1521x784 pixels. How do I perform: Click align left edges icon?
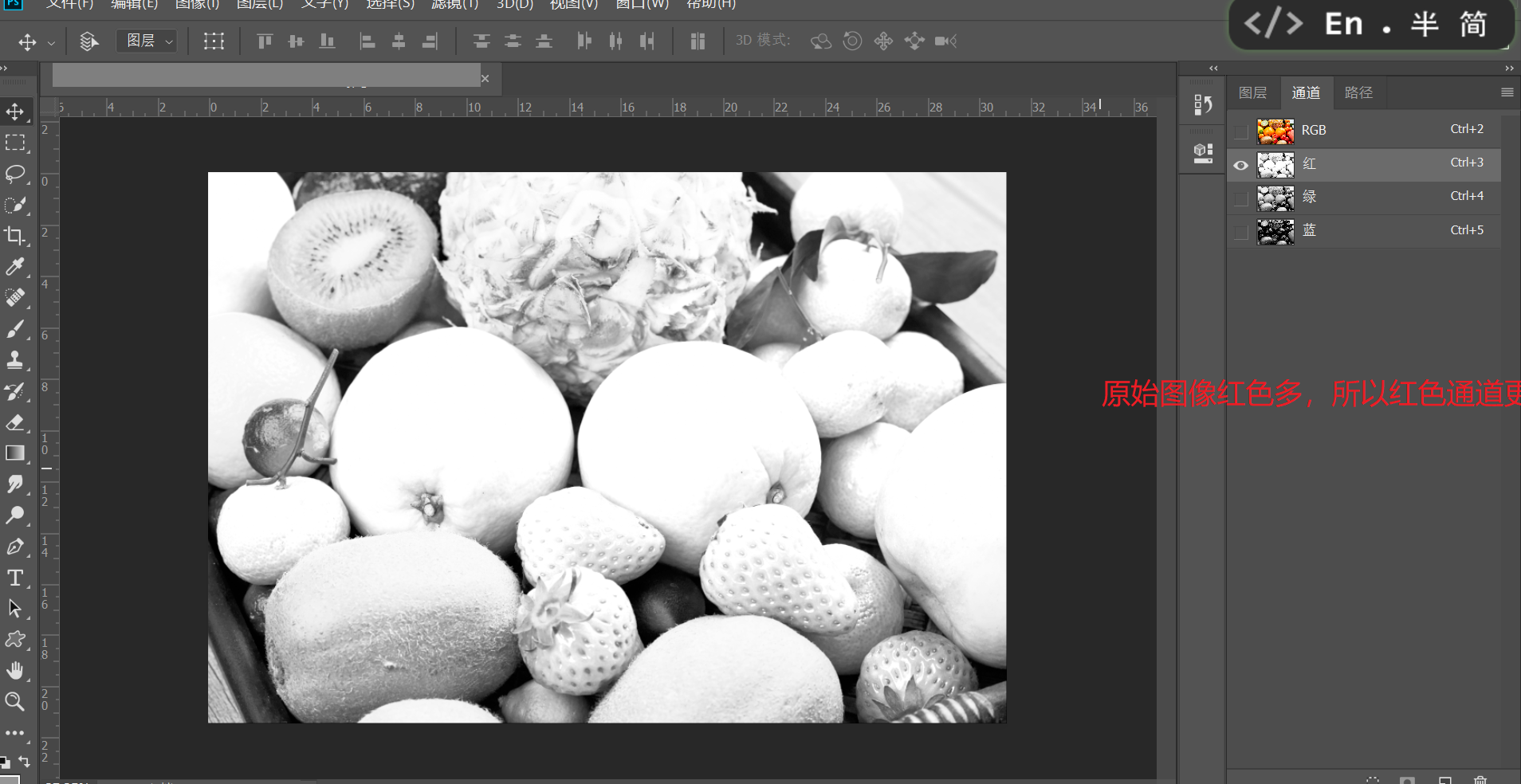tap(367, 41)
